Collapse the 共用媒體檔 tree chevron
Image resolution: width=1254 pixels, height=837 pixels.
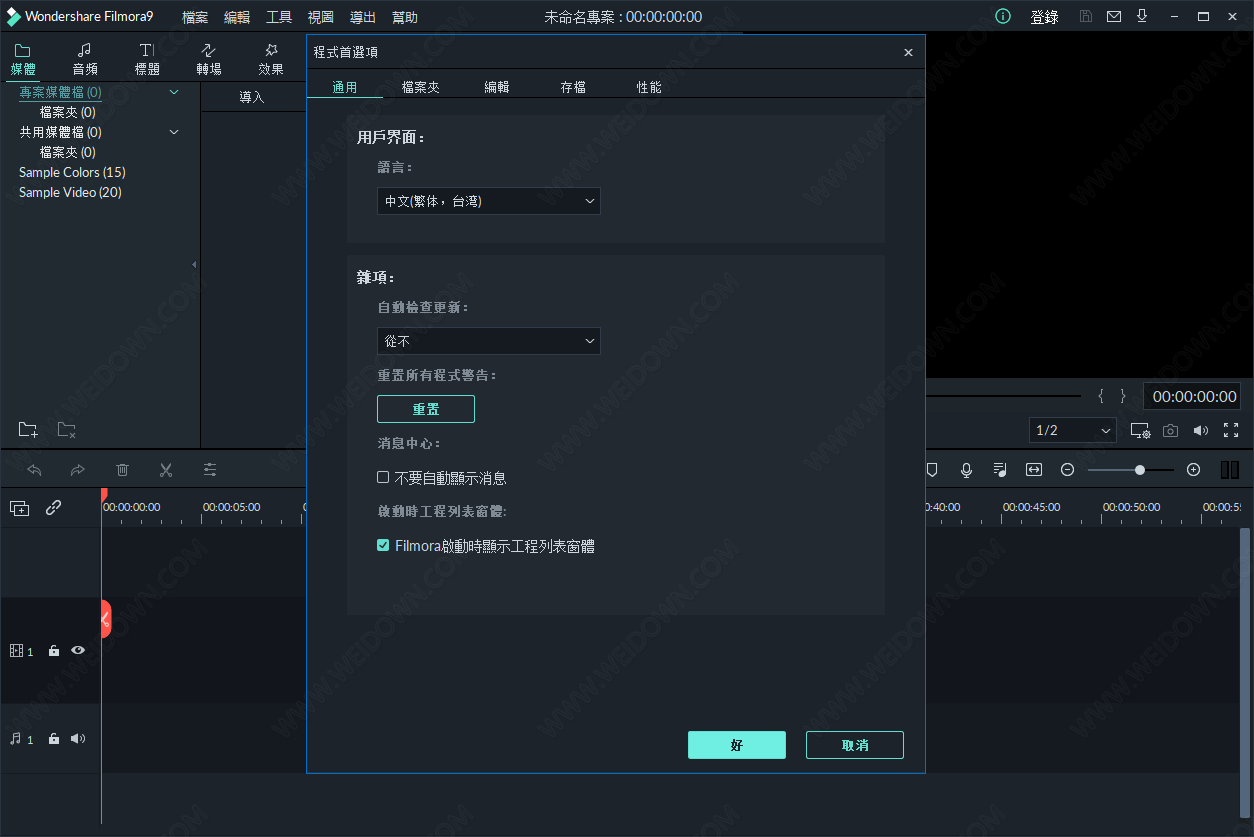(x=174, y=132)
